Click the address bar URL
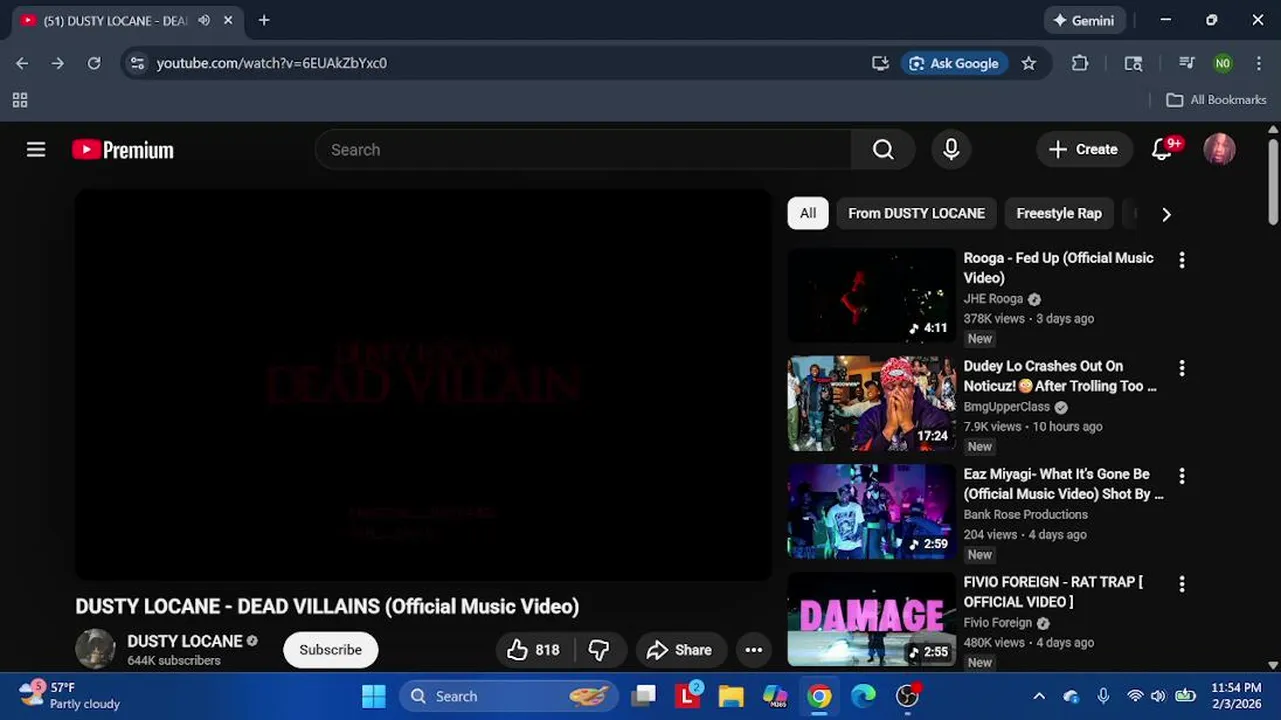The image size is (1281, 720). point(272,63)
